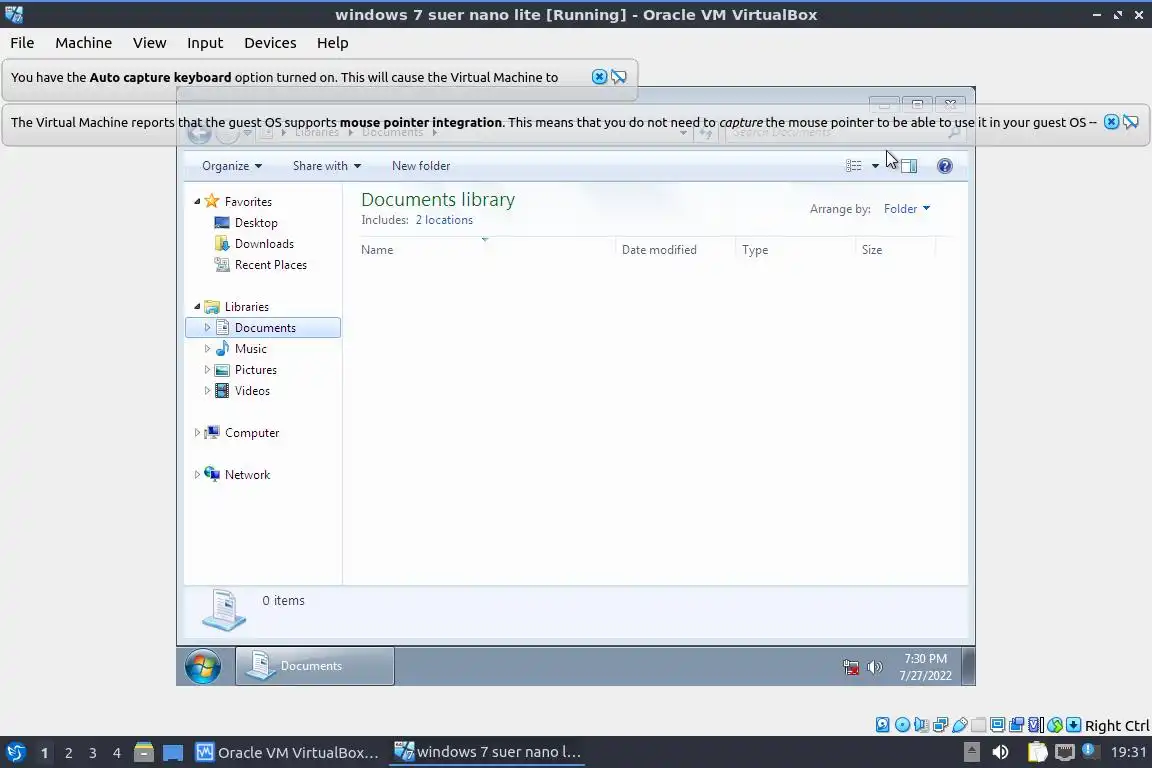Open the VirtualBox File menu
1152x768 pixels.
(22, 43)
